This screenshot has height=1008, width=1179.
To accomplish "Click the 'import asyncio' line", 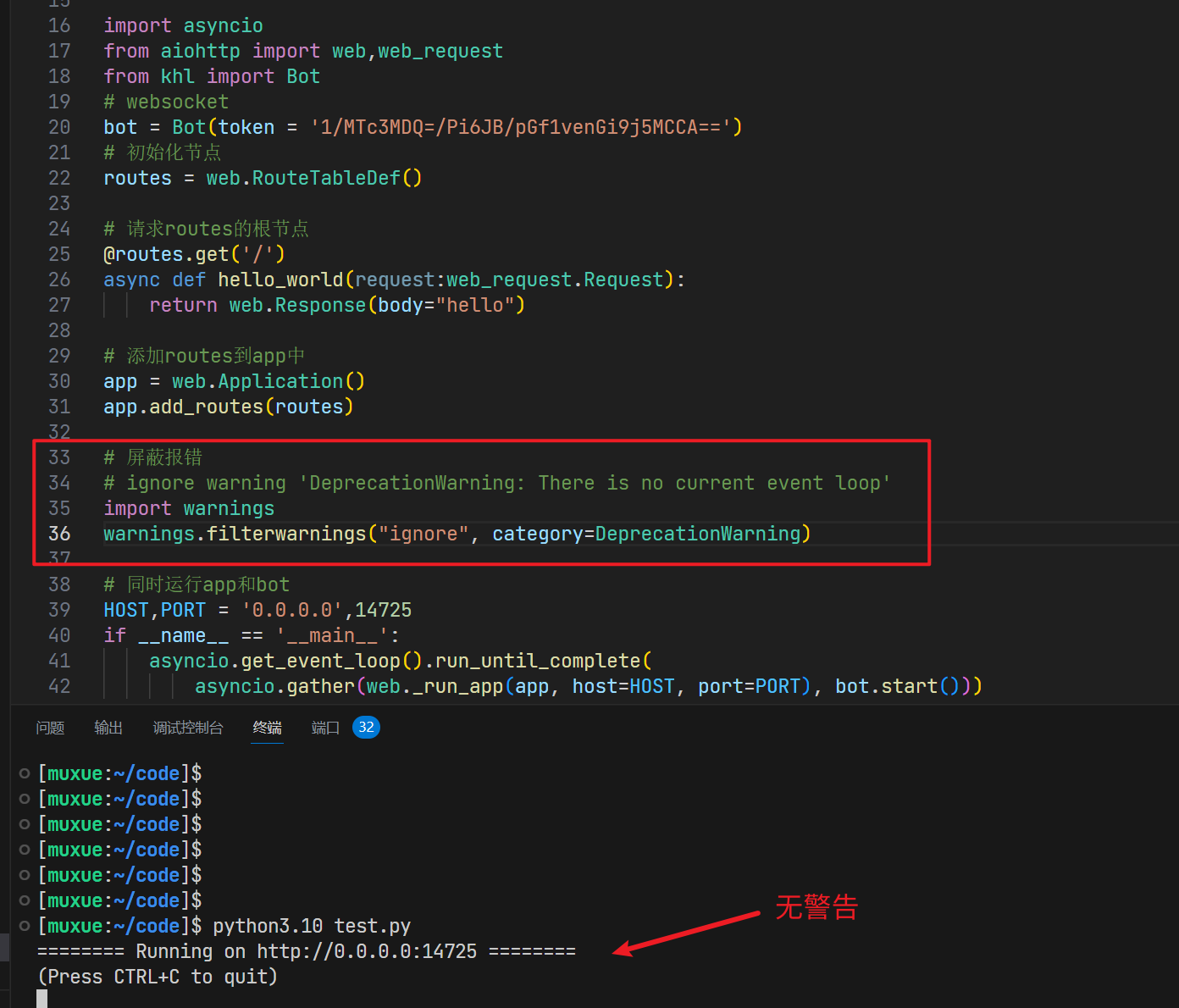I will point(183,25).
